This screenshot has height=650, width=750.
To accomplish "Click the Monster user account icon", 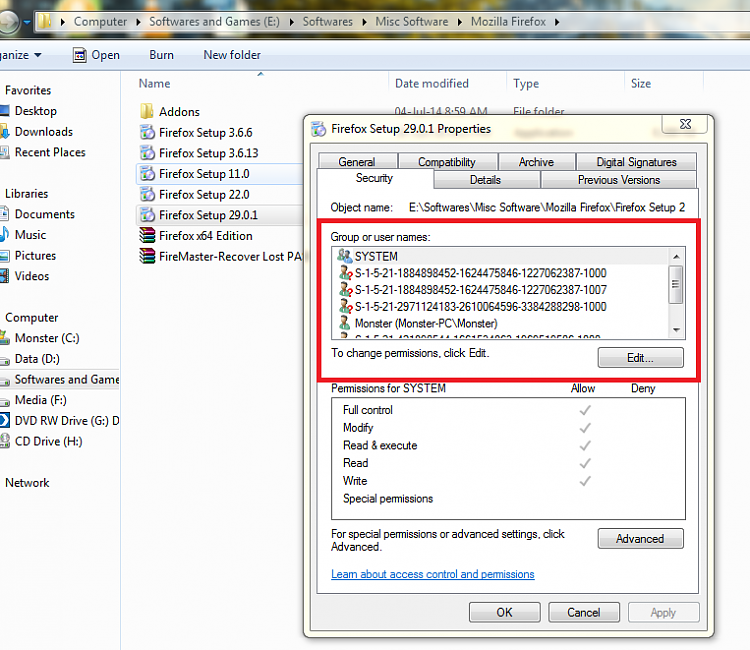I will [344, 323].
